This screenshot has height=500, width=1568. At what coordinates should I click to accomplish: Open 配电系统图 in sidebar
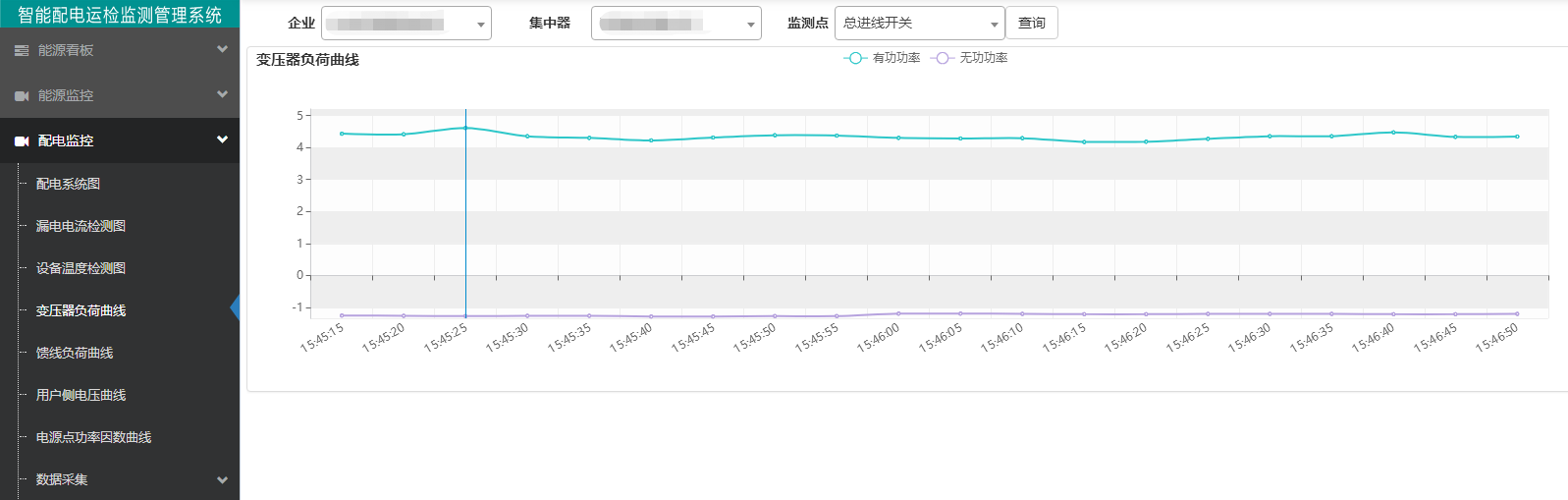(68, 184)
